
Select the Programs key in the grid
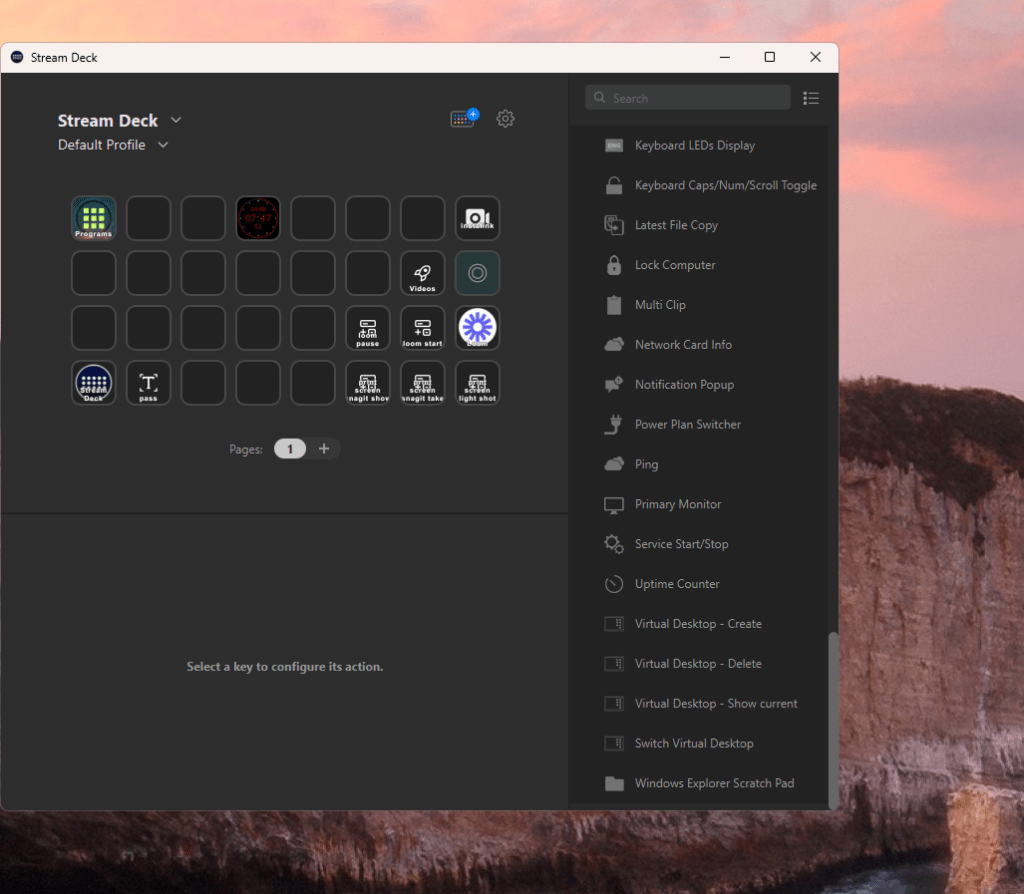click(93, 218)
